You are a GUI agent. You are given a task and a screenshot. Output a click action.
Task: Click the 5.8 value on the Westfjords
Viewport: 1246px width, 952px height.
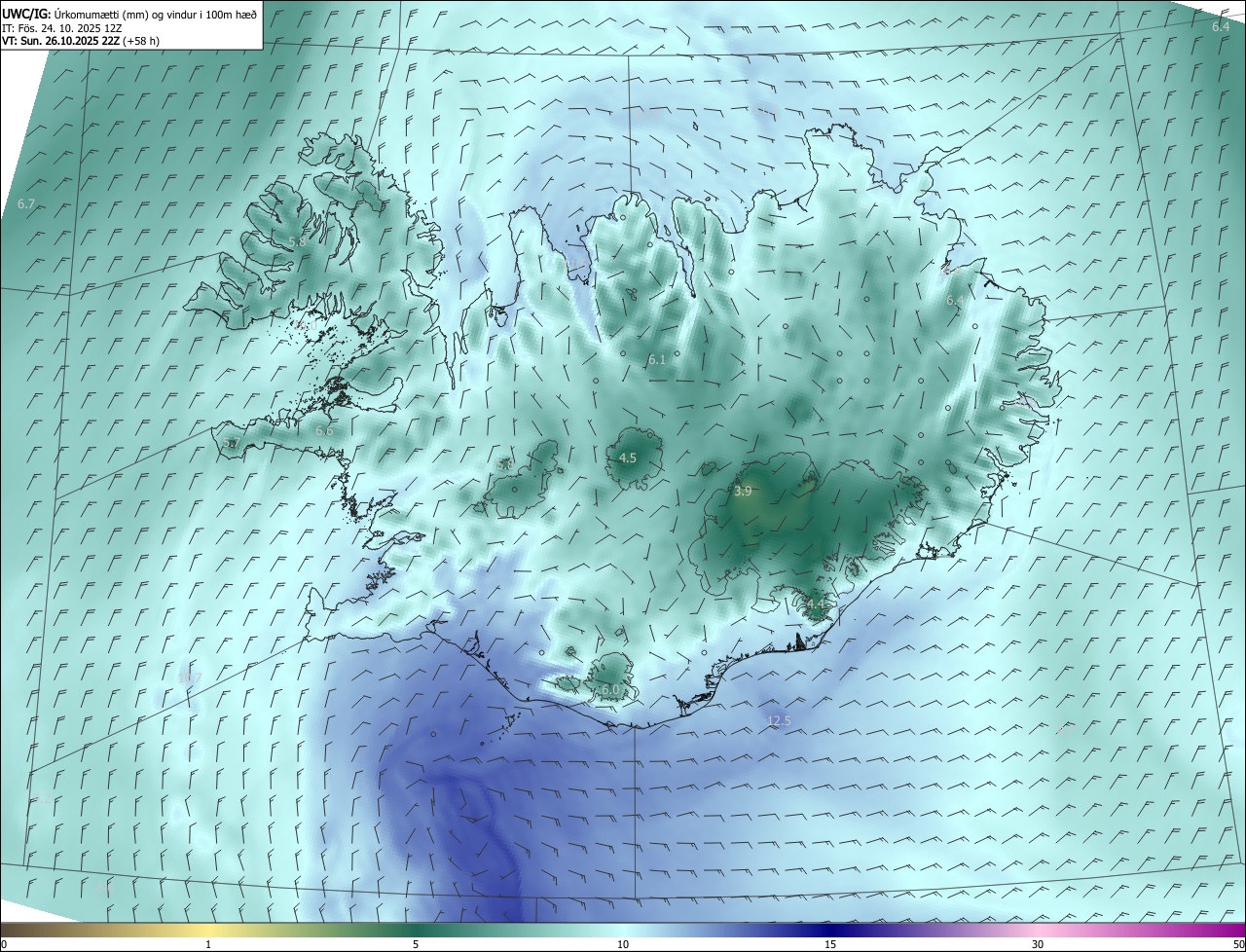point(297,241)
